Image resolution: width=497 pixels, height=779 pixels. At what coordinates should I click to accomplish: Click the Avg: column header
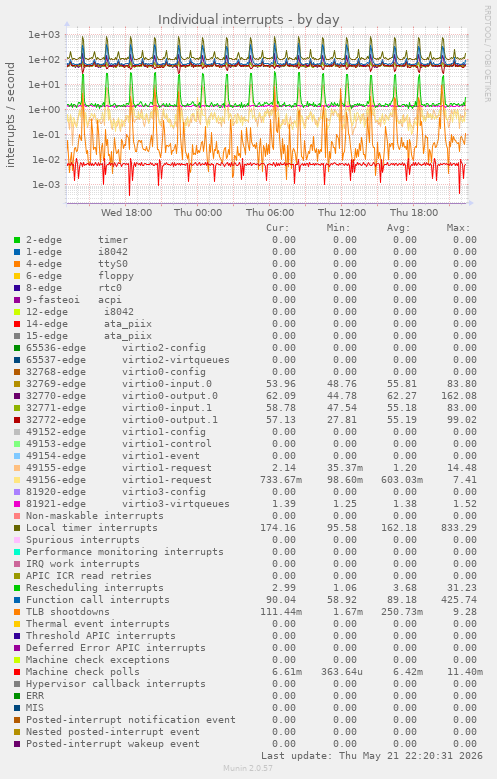coord(398,228)
